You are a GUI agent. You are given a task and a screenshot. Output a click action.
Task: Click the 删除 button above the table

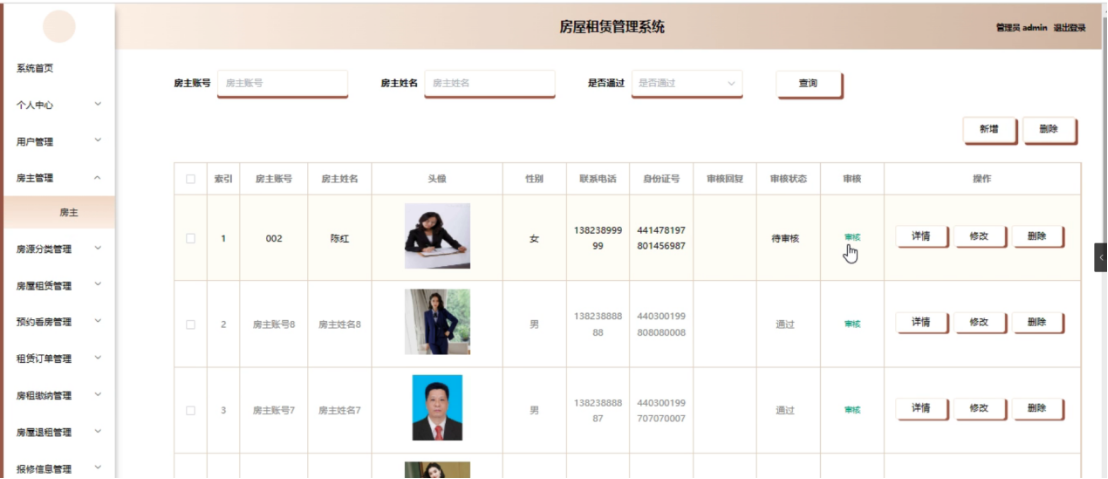pos(1049,129)
